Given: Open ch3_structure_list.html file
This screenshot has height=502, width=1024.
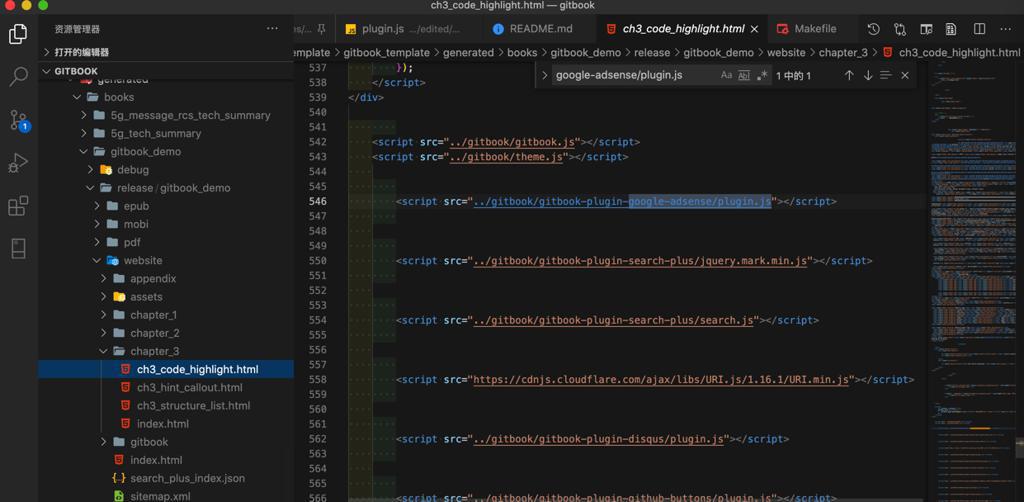Looking at the screenshot, I should pyautogui.click(x=166, y=405).
